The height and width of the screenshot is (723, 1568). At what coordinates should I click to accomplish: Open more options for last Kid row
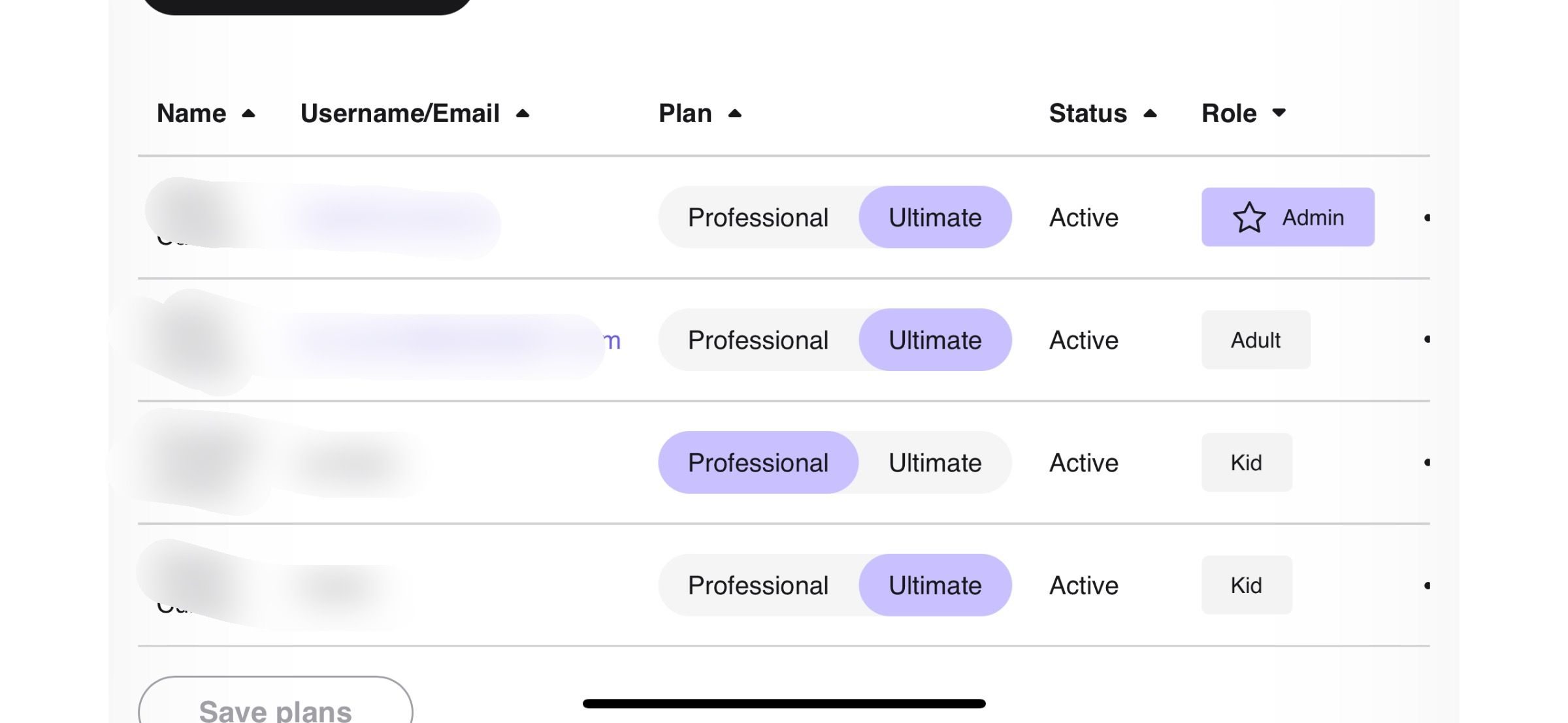(1426, 585)
